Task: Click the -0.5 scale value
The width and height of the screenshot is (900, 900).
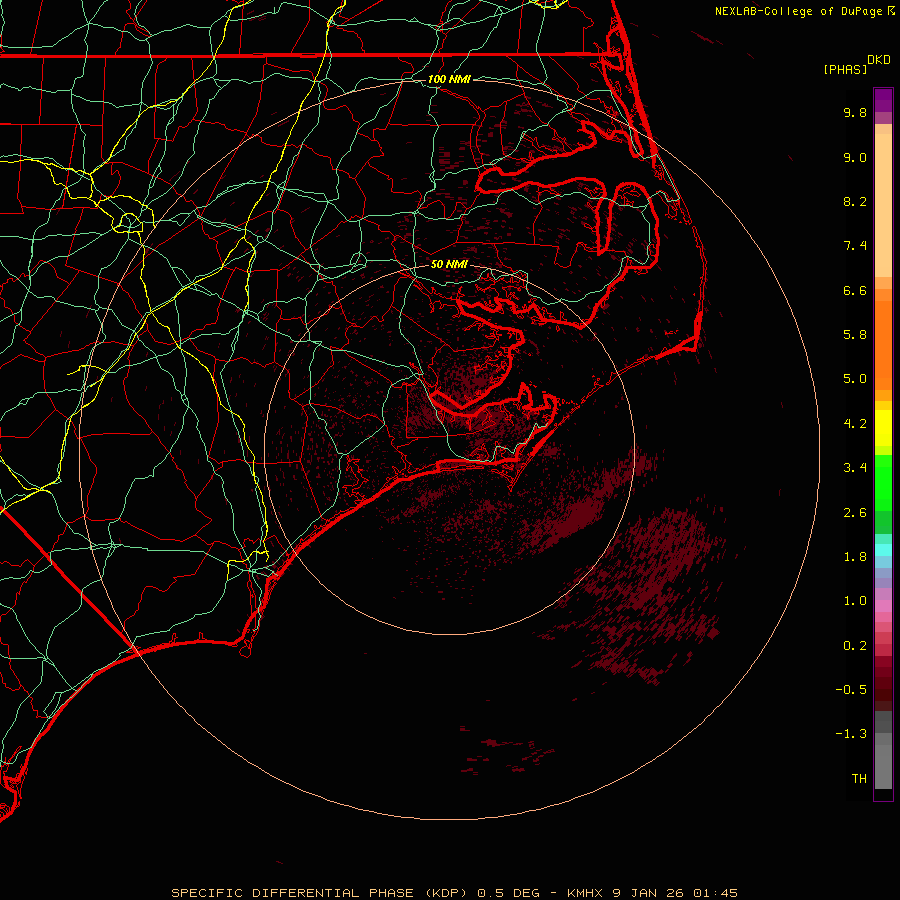Action: pos(851,690)
